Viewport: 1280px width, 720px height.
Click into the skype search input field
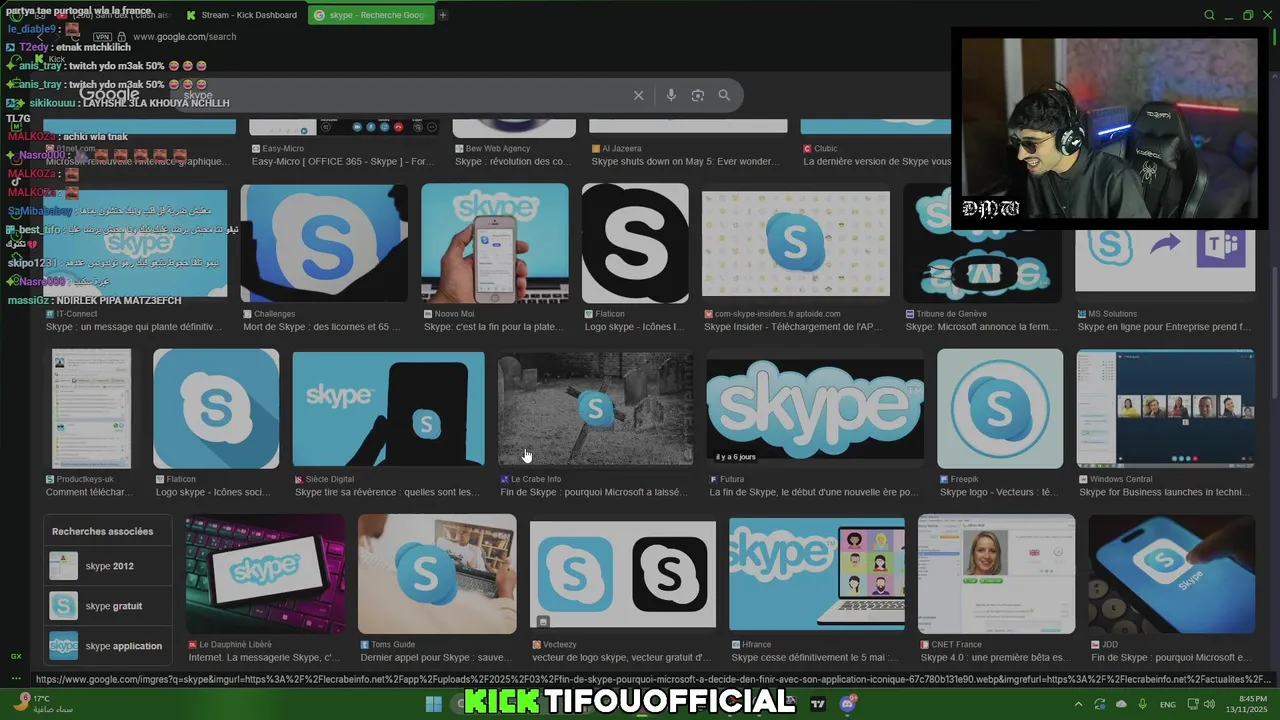pos(400,95)
